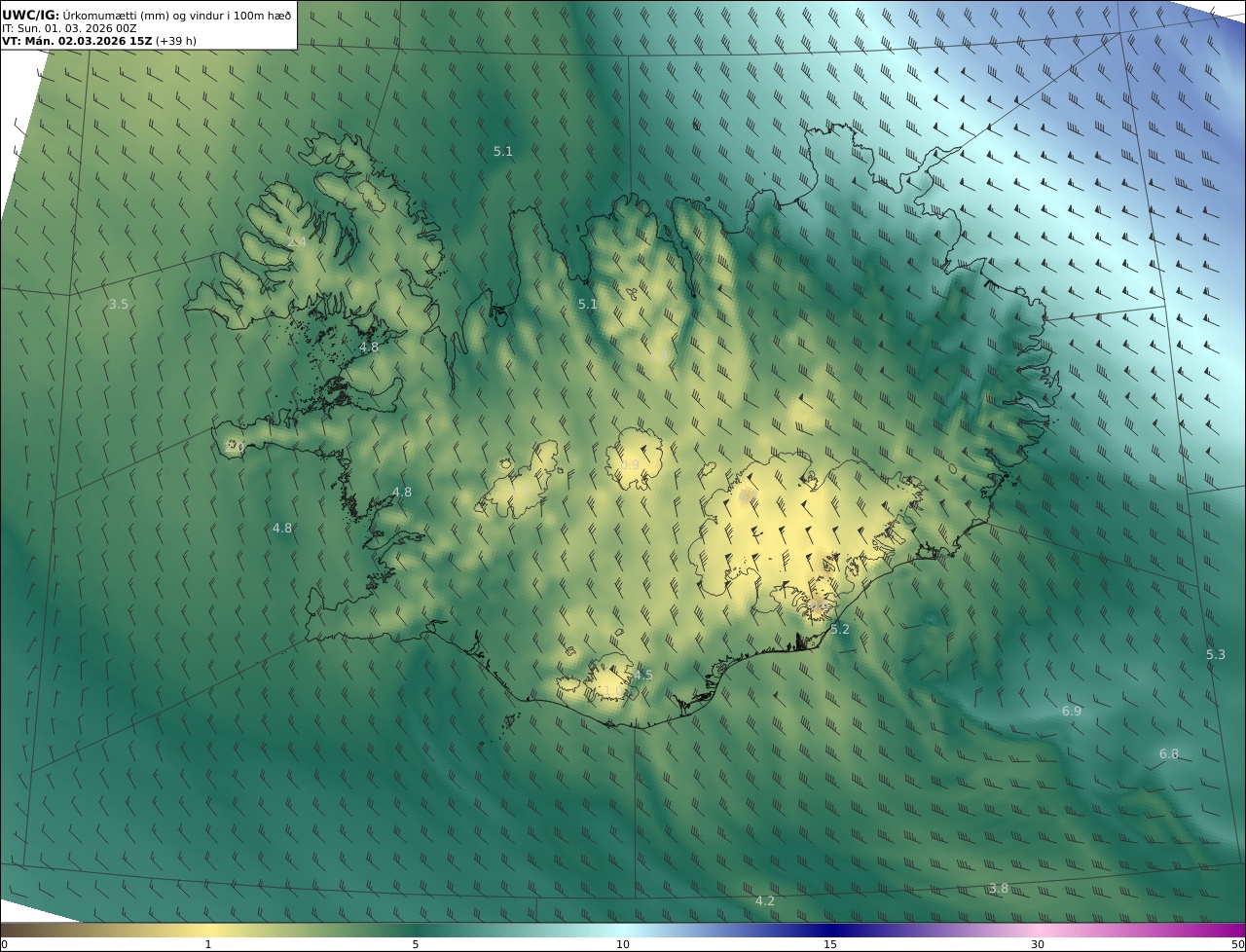Click the "6.8" value label on the map

[1168, 754]
